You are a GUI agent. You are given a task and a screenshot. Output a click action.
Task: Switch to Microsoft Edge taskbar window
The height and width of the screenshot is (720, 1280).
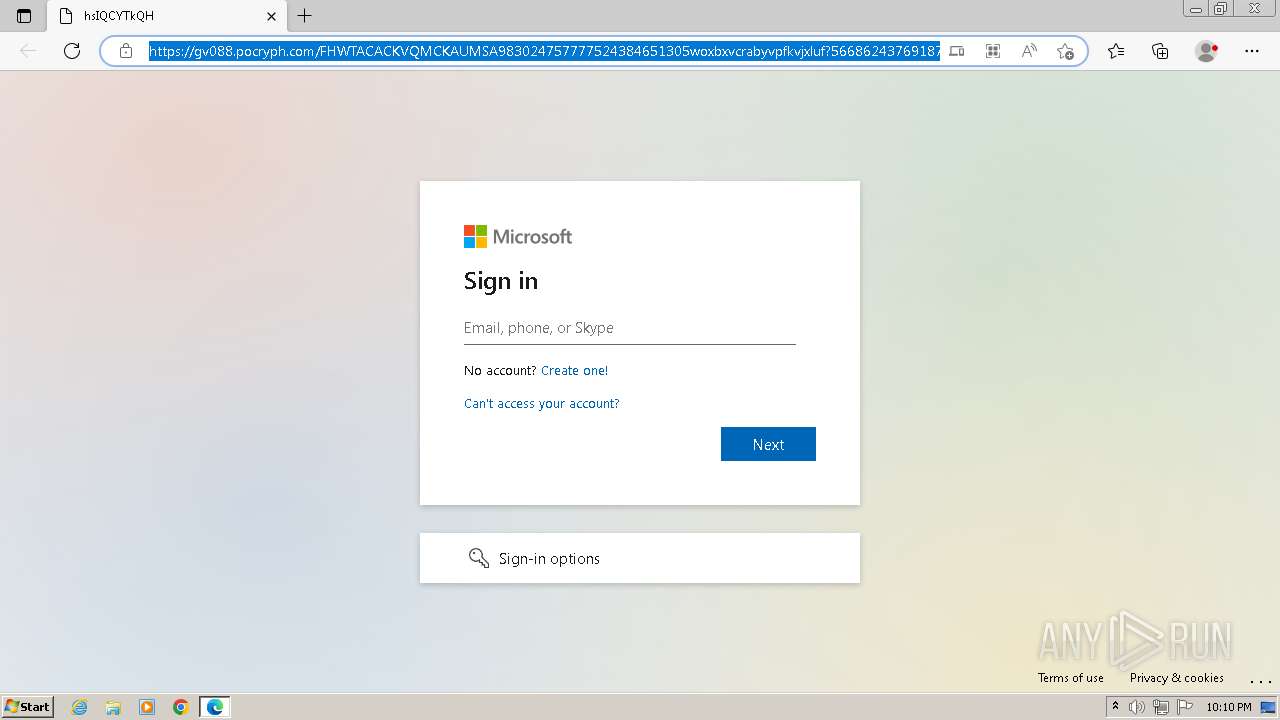click(x=215, y=707)
